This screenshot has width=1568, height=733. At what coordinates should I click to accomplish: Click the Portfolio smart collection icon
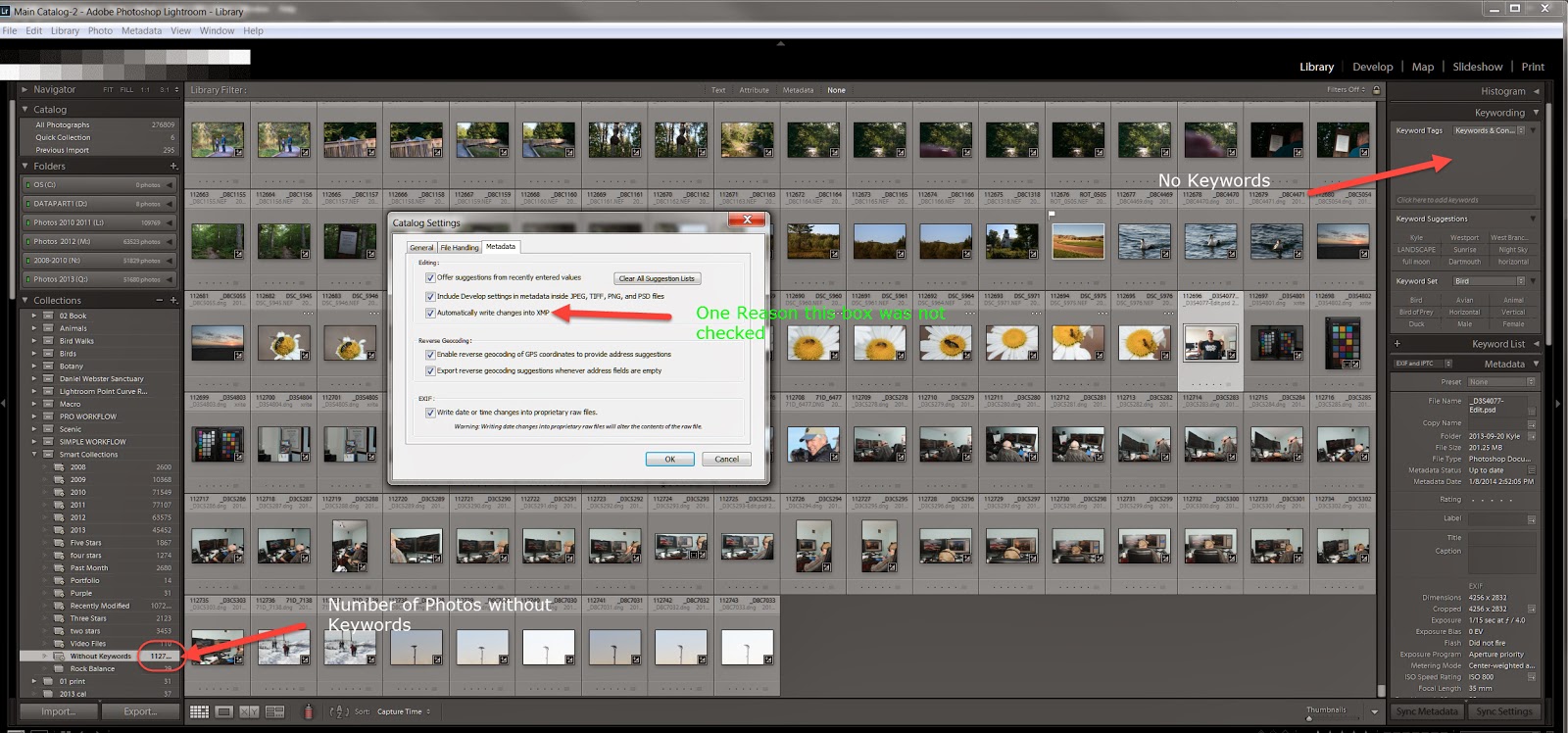[x=59, y=580]
